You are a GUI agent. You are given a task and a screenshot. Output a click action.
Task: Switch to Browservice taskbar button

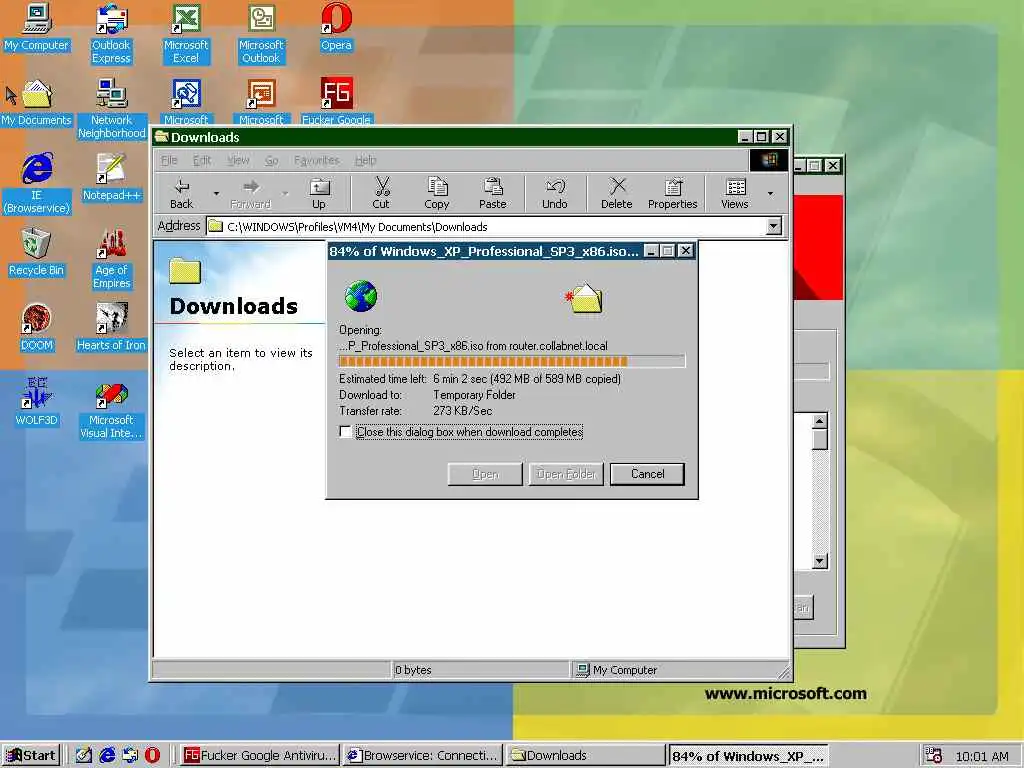(x=423, y=756)
